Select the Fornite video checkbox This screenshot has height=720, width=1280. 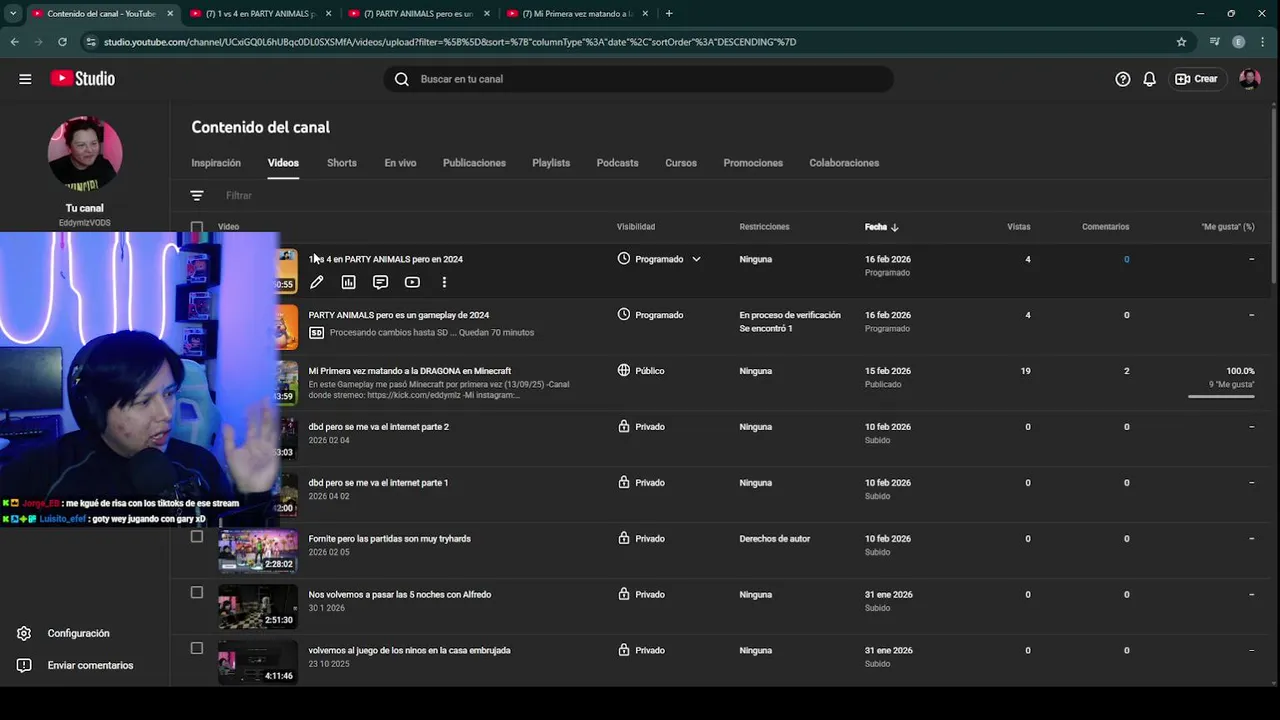pos(197,537)
